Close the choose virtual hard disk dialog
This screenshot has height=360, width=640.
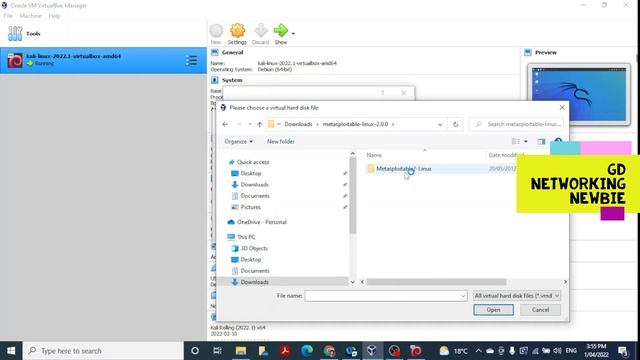click(562, 107)
